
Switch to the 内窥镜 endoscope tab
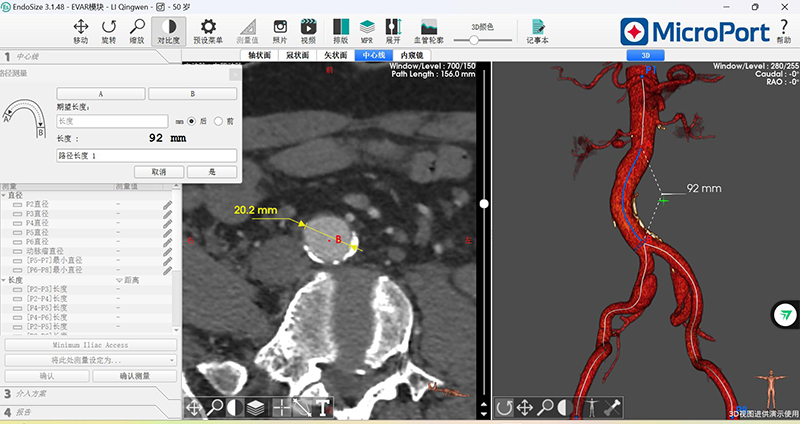coord(411,55)
